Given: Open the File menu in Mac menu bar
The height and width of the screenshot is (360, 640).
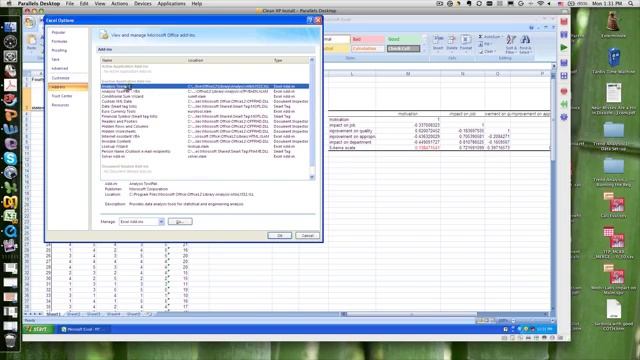Looking at the screenshot, I should (x=70, y=3).
